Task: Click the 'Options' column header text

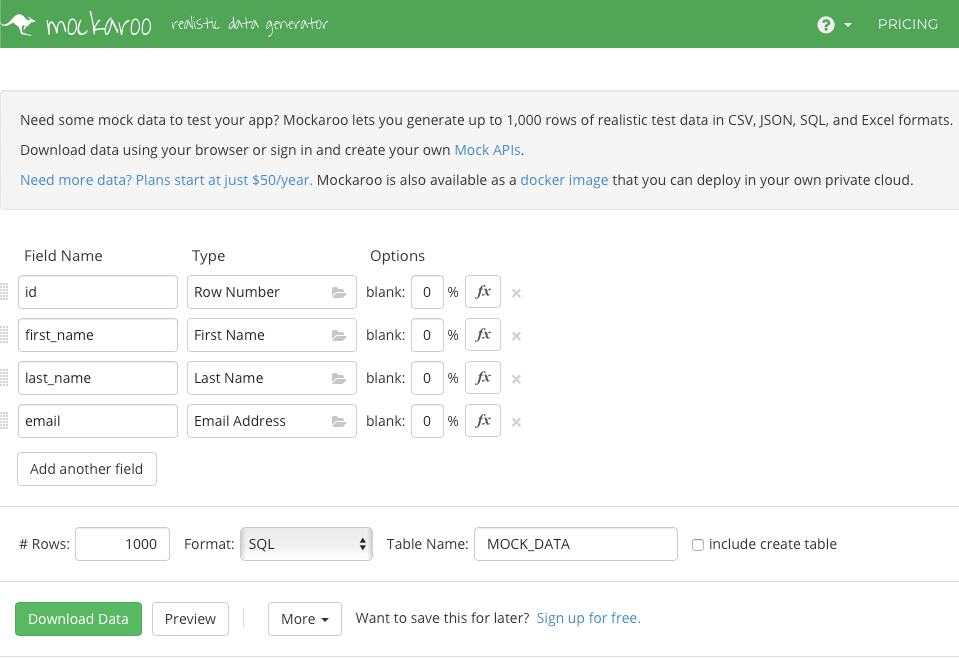Action: click(x=397, y=256)
